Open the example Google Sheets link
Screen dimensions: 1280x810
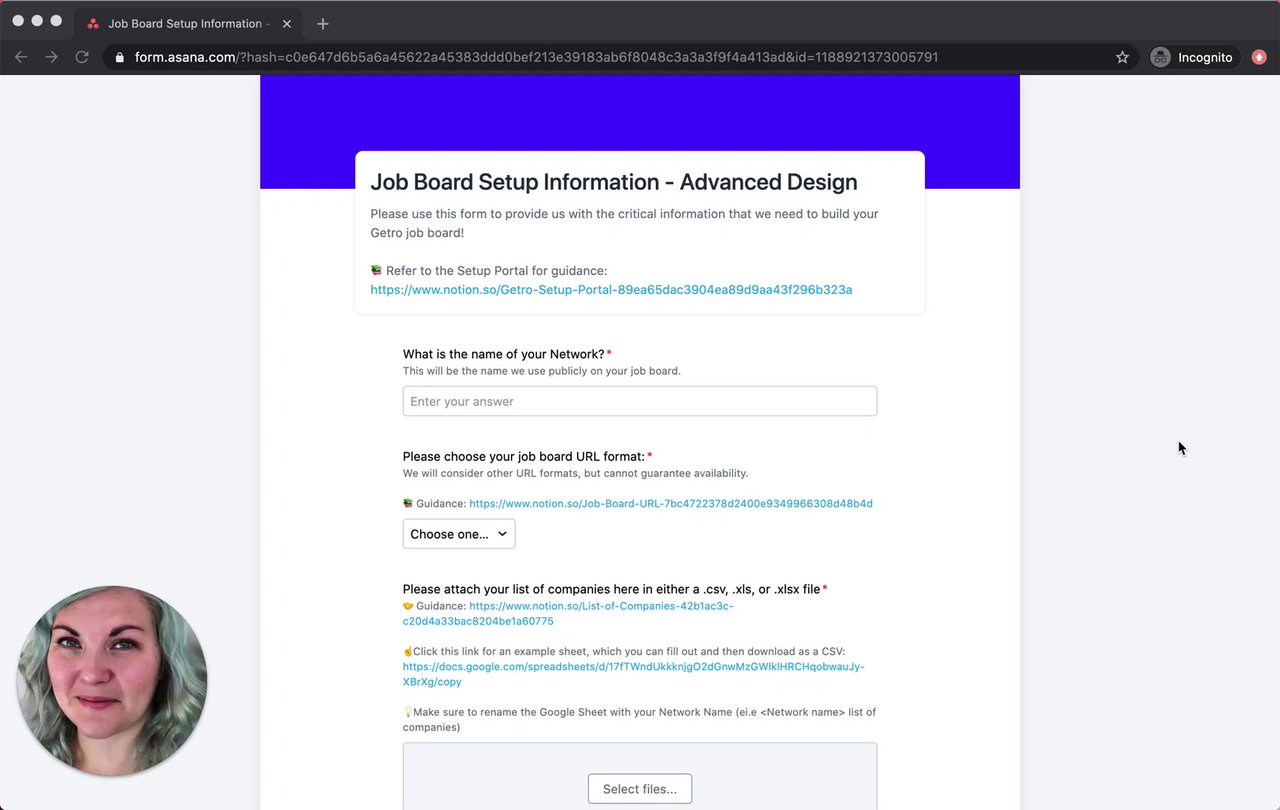click(633, 666)
